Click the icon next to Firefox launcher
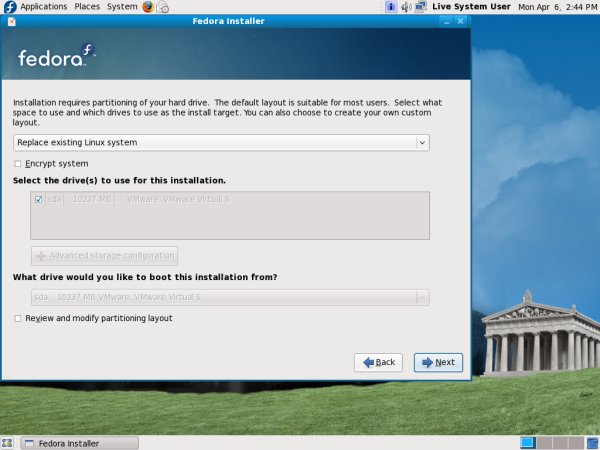 tap(163, 7)
